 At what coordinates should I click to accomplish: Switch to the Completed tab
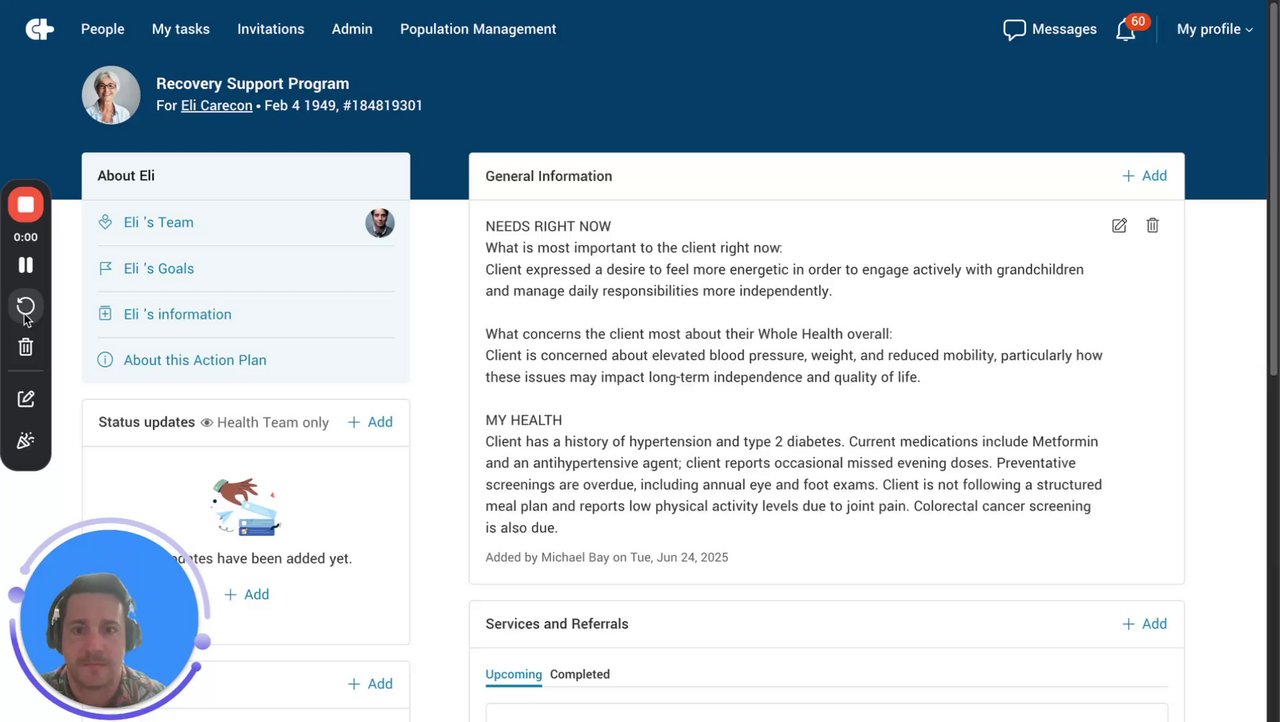[x=580, y=674]
